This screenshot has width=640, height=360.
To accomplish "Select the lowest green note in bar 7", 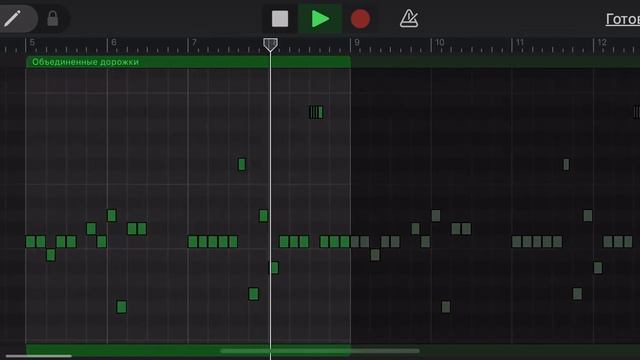I will (x=253, y=294).
